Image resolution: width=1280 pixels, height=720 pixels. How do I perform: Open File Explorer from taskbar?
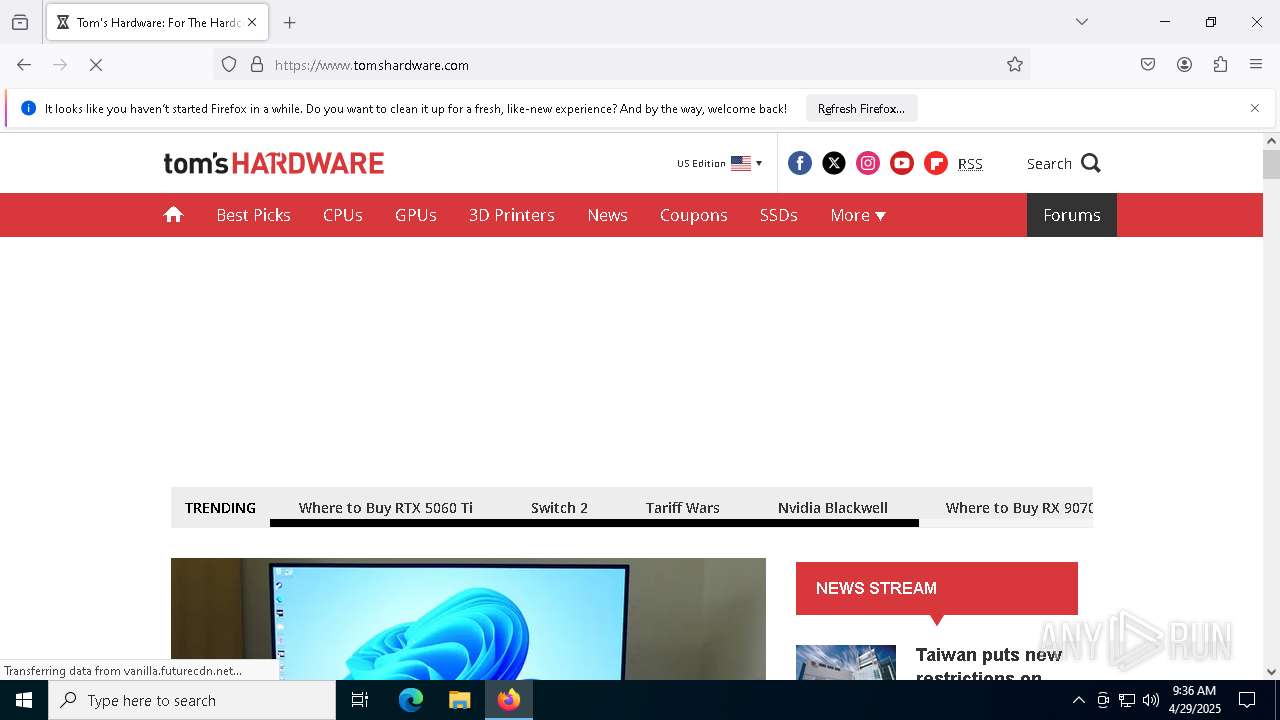click(x=459, y=700)
